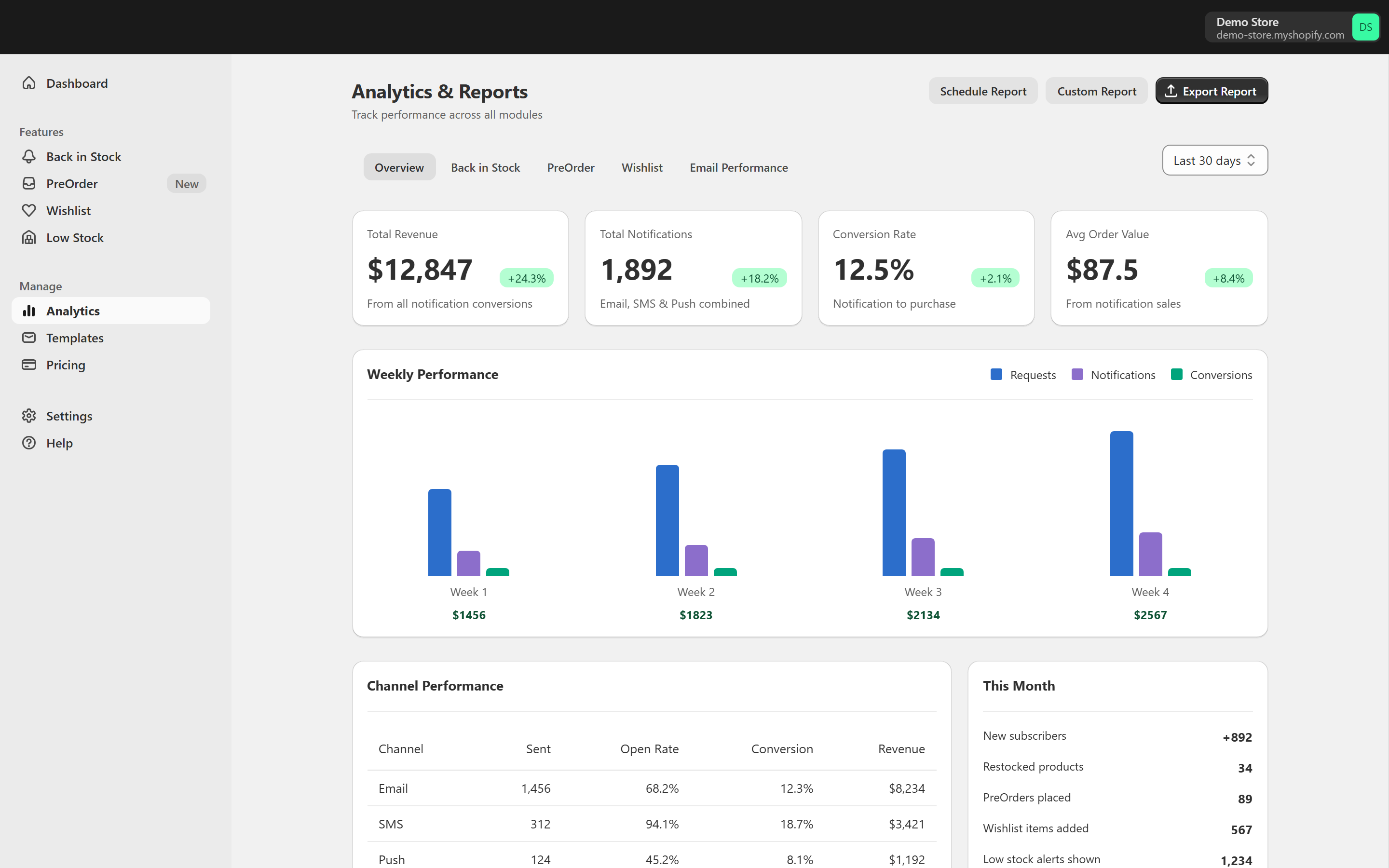
Task: Click the Low Stock warehouse icon
Action: click(x=29, y=238)
